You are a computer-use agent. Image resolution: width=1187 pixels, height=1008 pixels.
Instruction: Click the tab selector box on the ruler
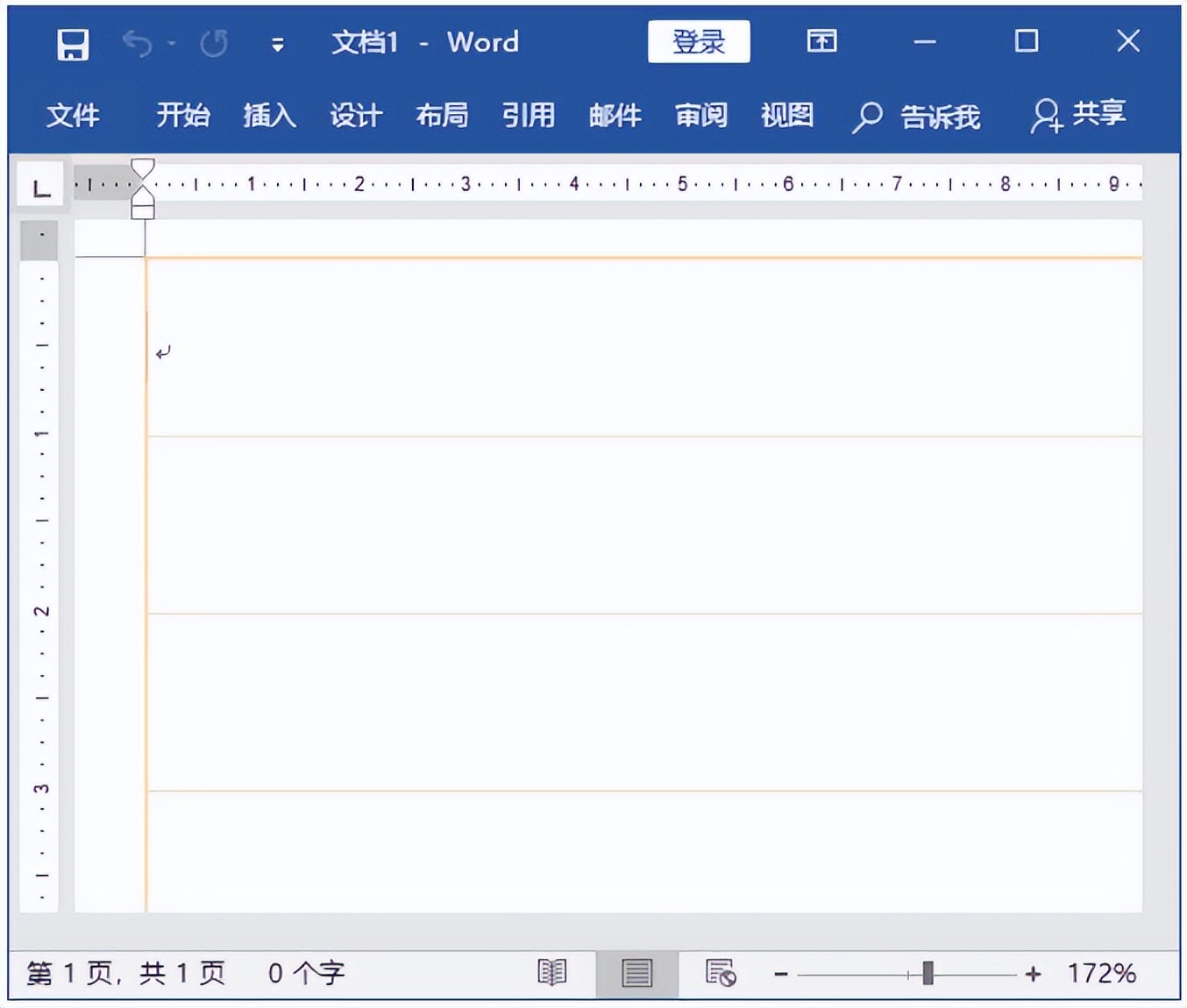pos(39,184)
